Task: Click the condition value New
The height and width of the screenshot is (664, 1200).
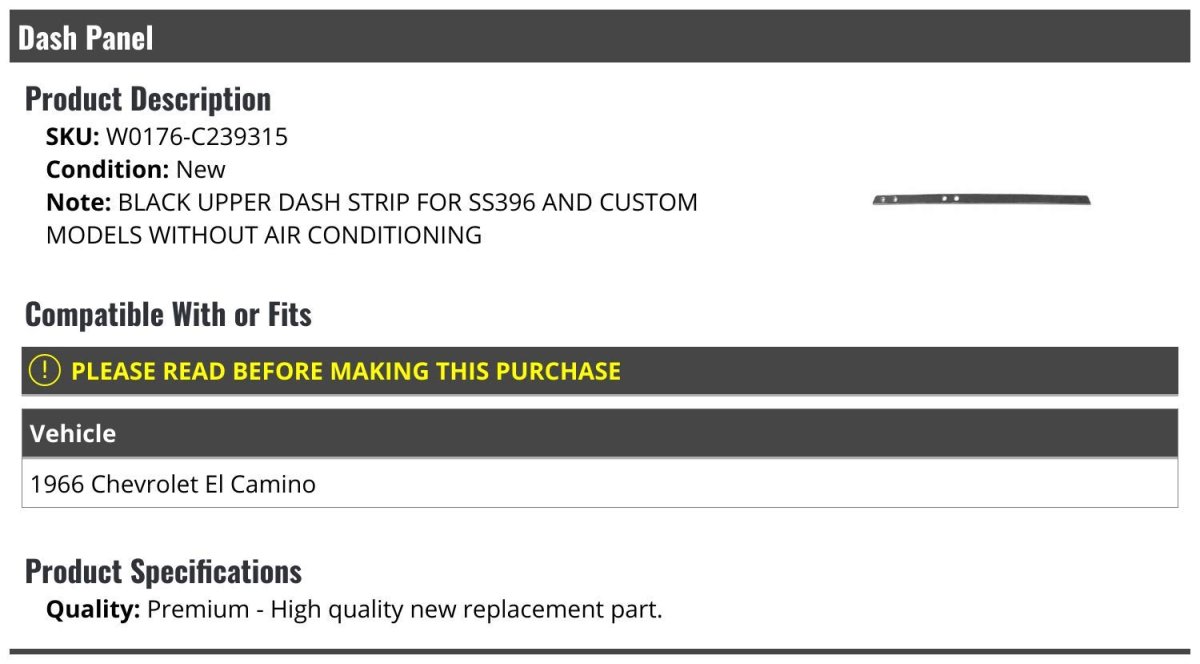Action: point(201,170)
